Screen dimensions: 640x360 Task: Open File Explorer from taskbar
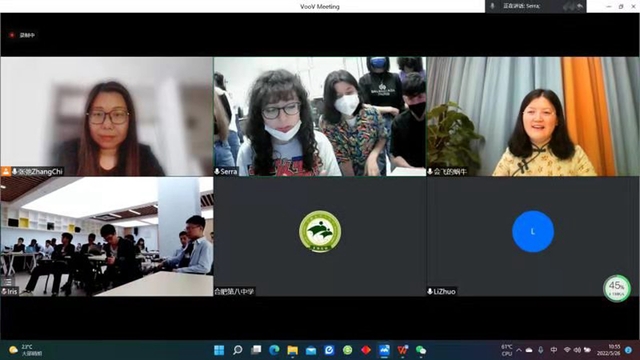[x=293, y=350]
